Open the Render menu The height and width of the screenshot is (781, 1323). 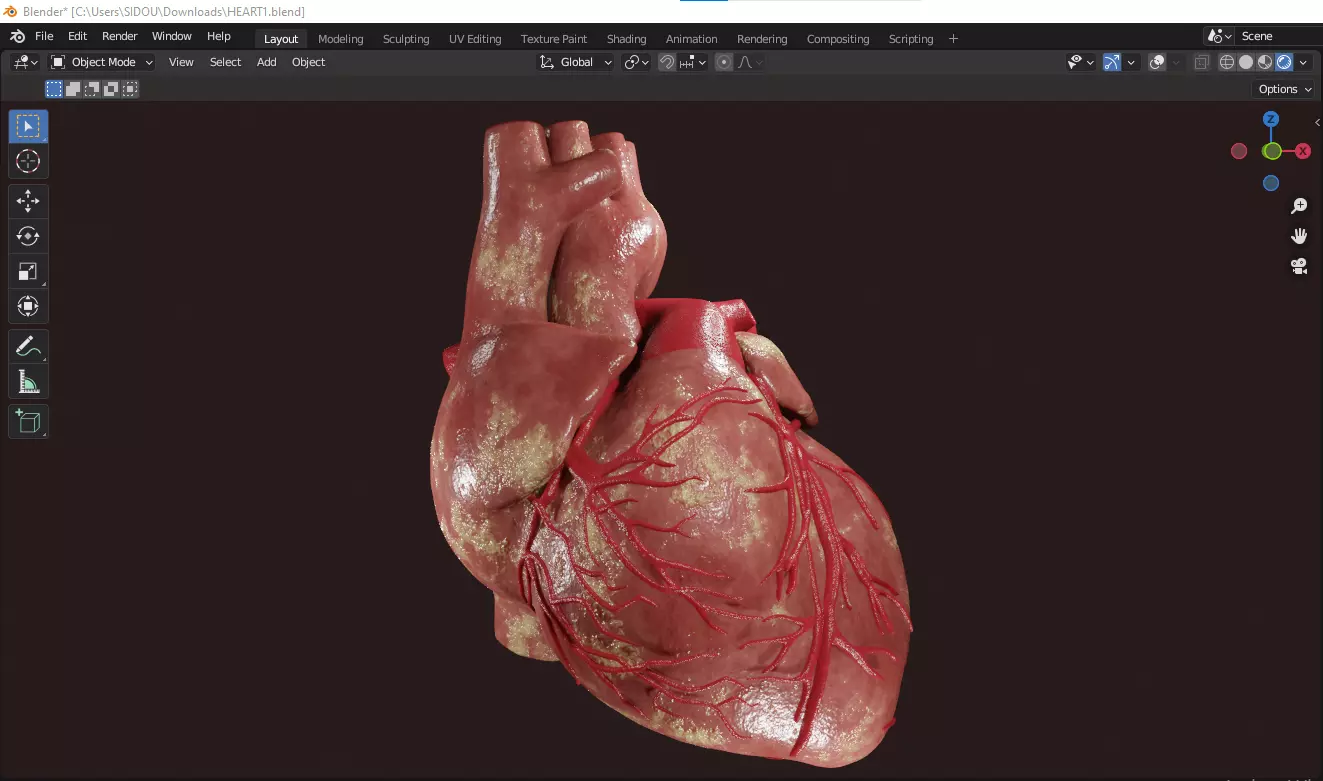[119, 36]
